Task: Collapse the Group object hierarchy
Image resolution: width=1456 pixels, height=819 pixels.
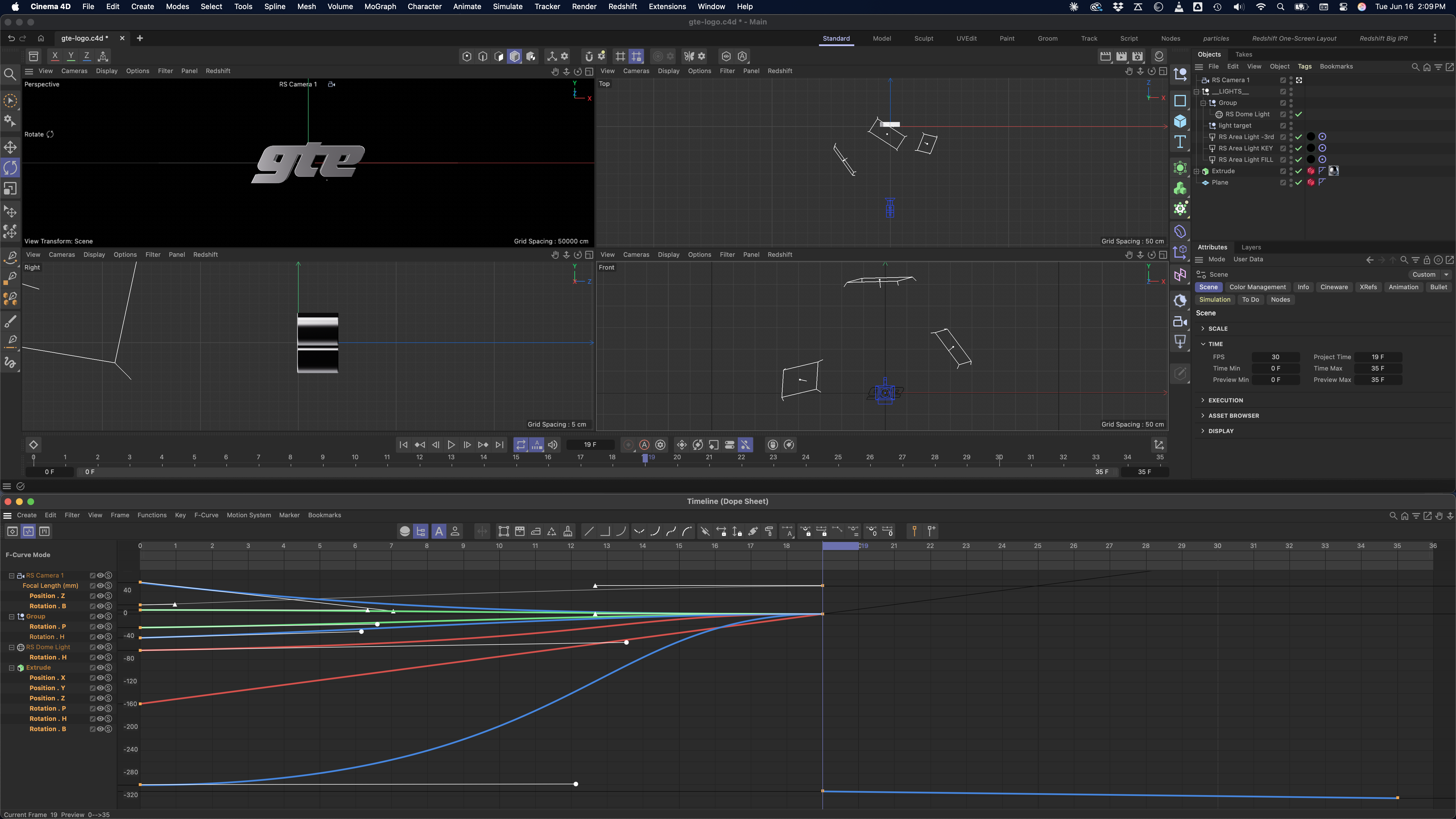Action: [x=1203, y=103]
